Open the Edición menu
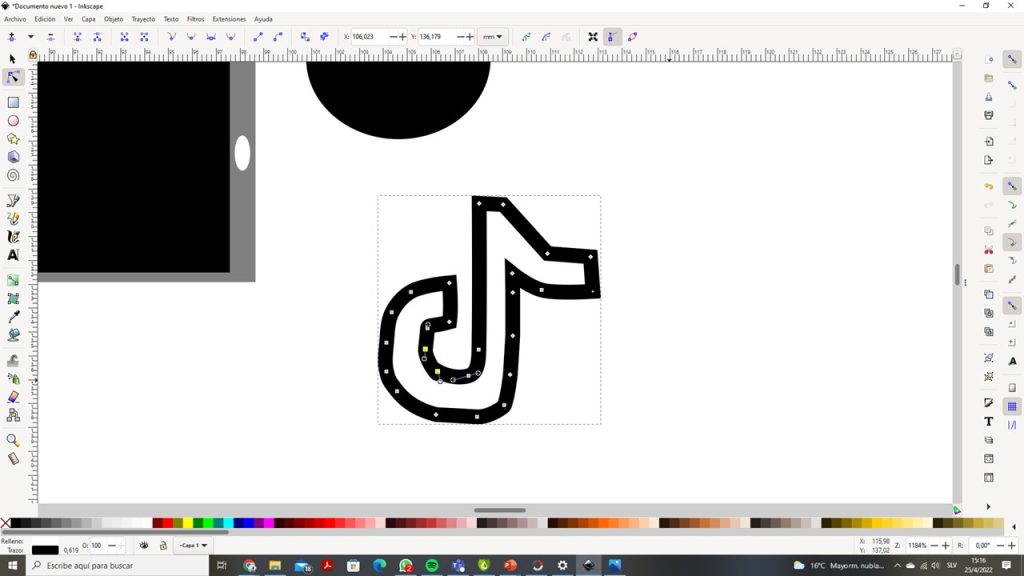1024x576 pixels. tap(45, 19)
